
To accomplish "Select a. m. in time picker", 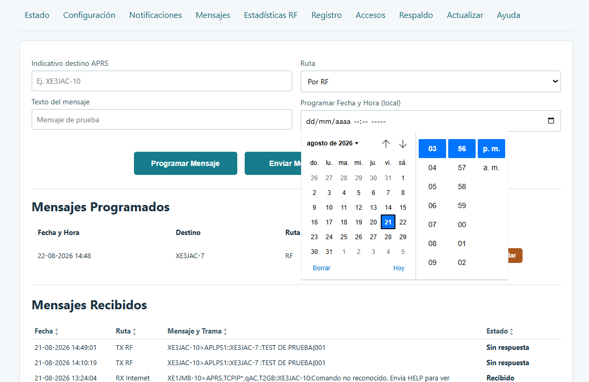I will (x=491, y=168).
